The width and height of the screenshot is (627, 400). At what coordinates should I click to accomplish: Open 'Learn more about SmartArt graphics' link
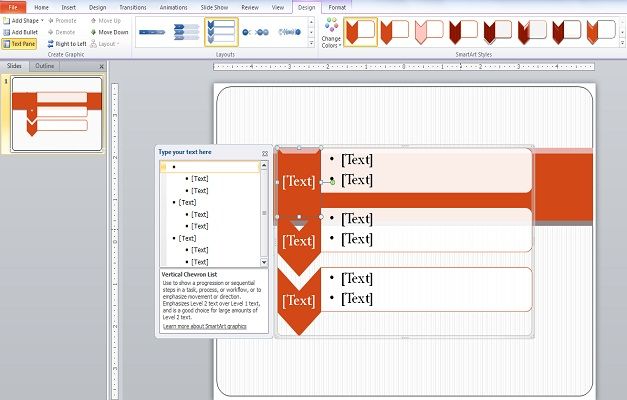205,326
